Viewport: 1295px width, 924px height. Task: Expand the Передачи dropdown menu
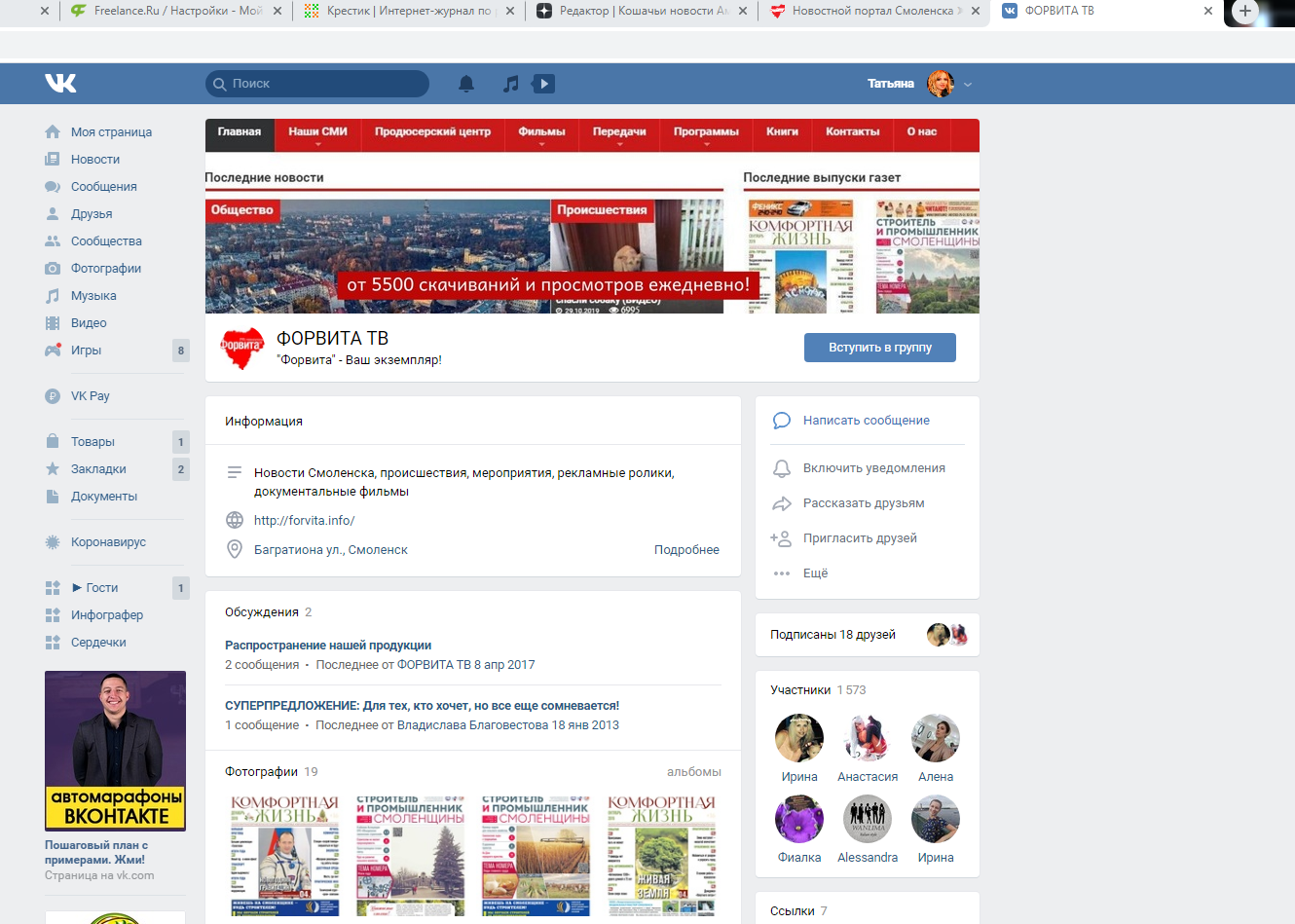tap(619, 135)
